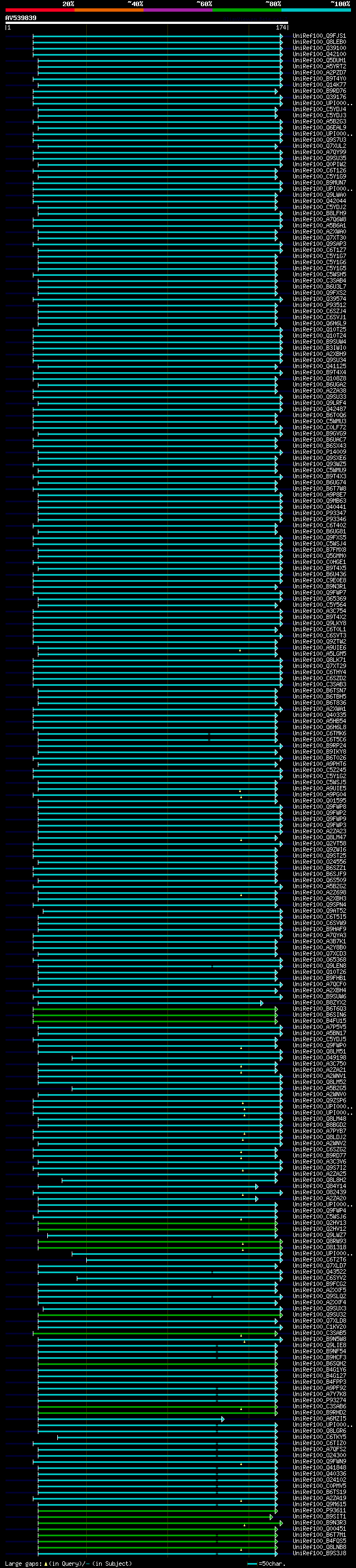This screenshot has width=356, height=1568.
Task: Click hit label UniRef100_C5YDJ4
Action: pos(319,110)
